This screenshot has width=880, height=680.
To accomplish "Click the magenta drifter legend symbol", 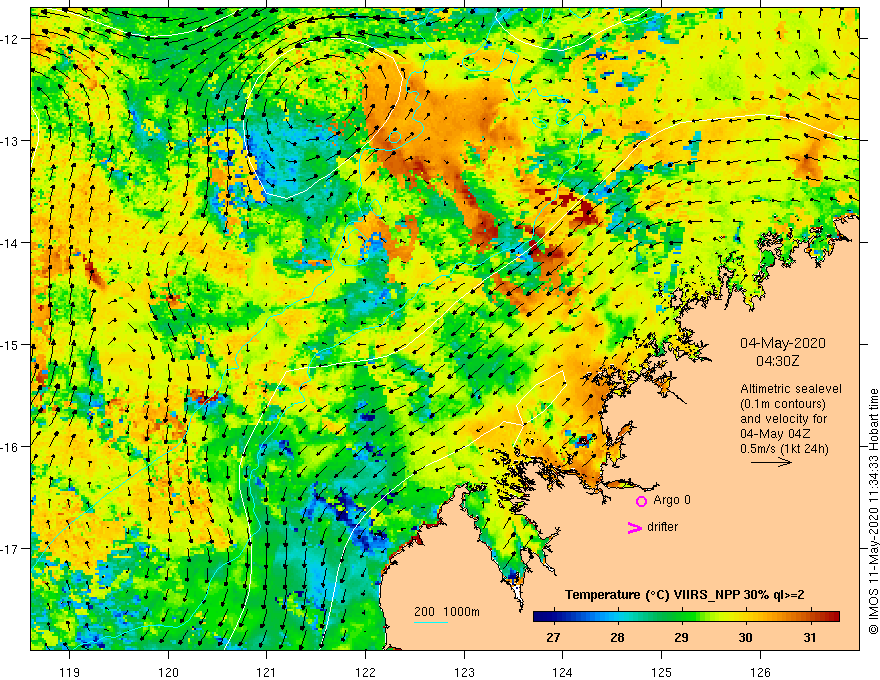I will [634, 527].
